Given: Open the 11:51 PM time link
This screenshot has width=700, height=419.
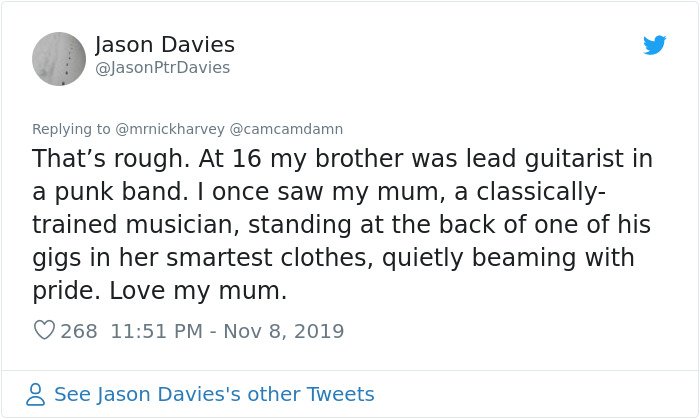Looking at the screenshot, I should (x=157, y=331).
